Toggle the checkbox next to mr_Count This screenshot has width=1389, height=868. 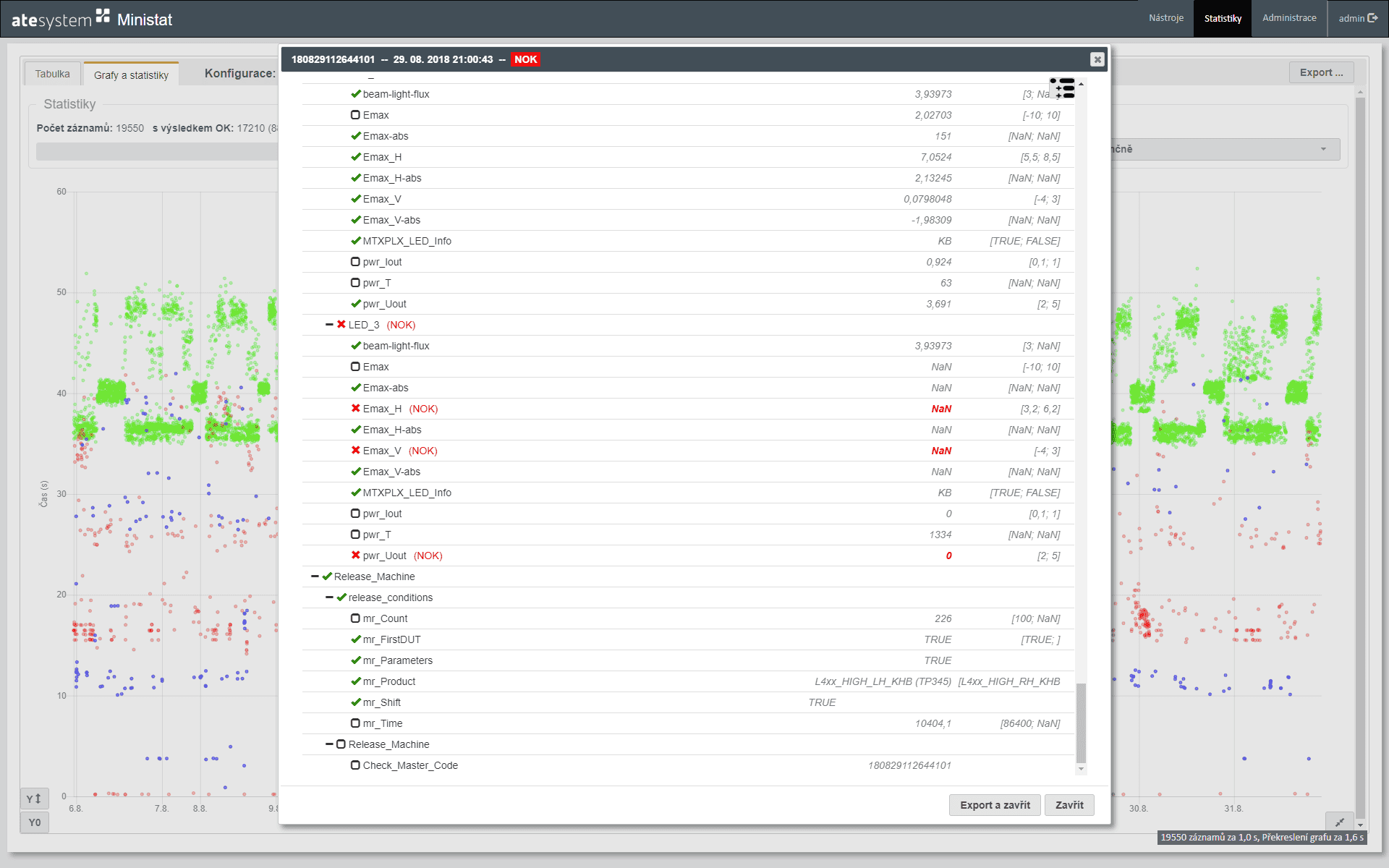[355, 618]
